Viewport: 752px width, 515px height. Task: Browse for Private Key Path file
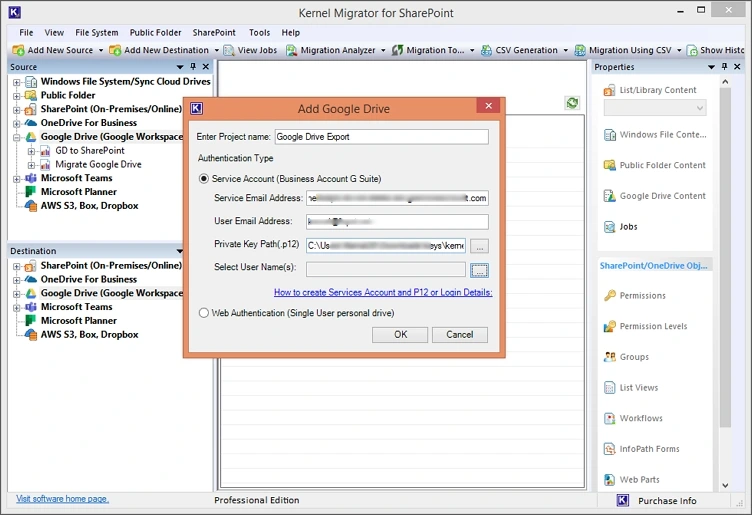tap(479, 246)
